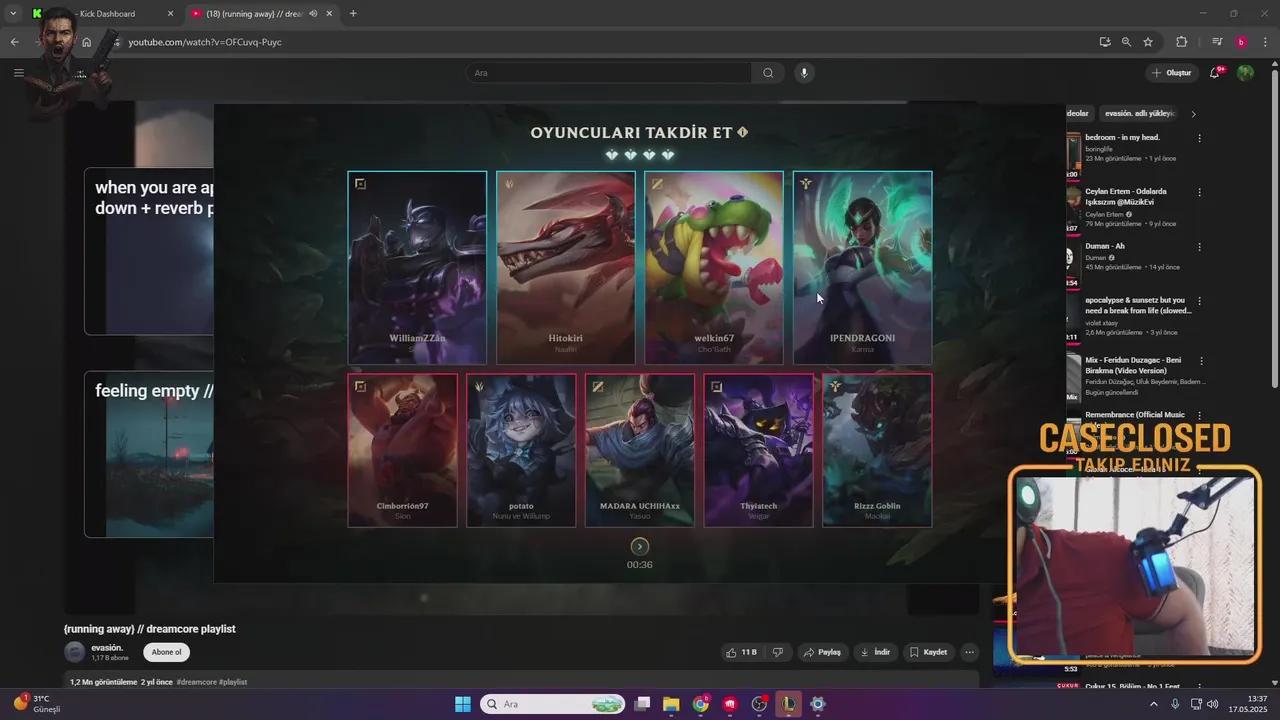1280x720 pixels.
Task: Select the 'evasión. adlı yükleyici' filter chip
Action: tap(1139, 114)
